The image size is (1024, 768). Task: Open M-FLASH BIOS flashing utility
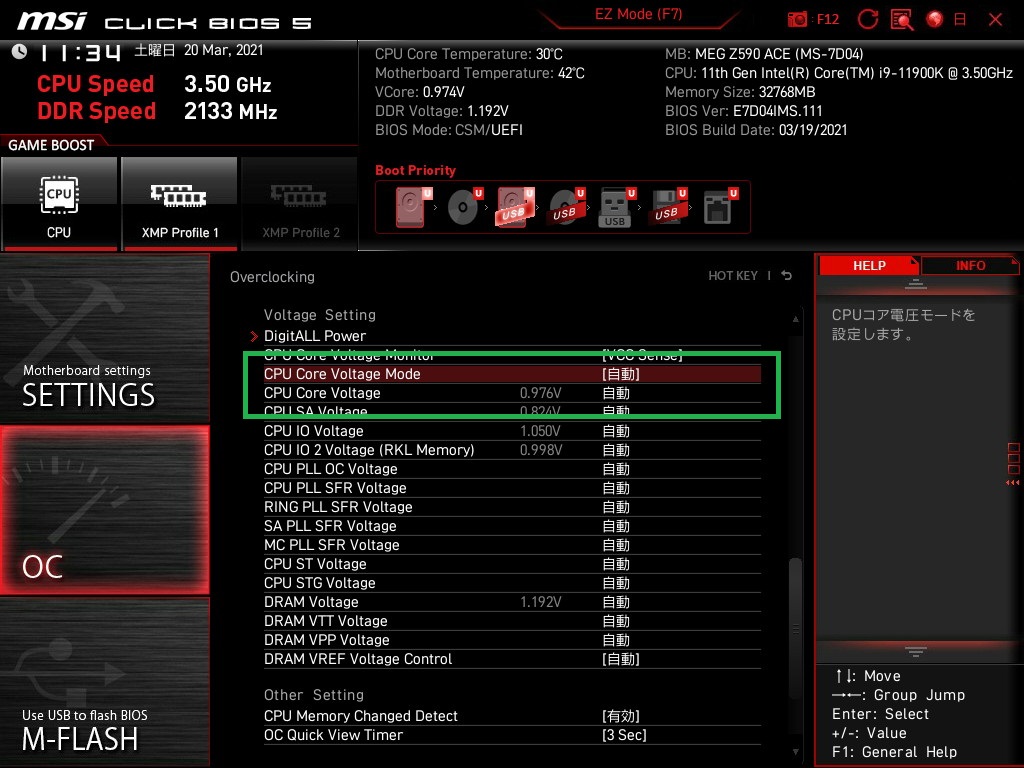pos(104,682)
